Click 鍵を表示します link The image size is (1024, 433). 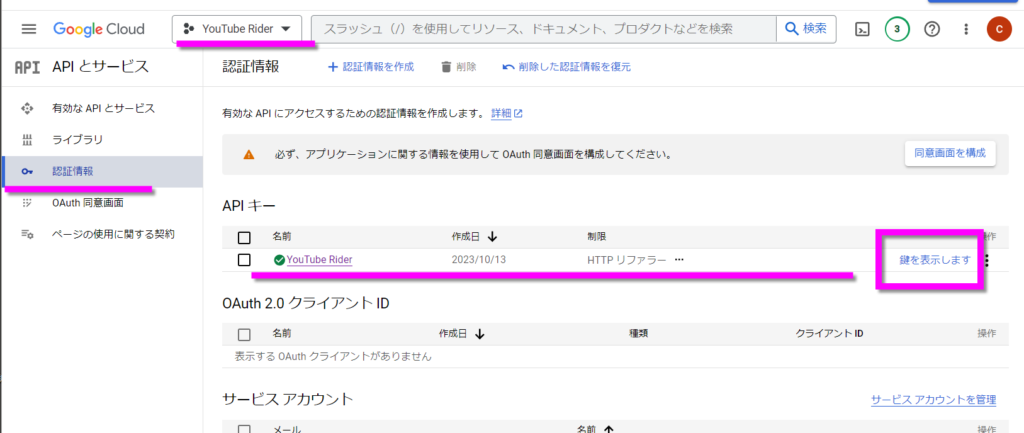point(935,260)
